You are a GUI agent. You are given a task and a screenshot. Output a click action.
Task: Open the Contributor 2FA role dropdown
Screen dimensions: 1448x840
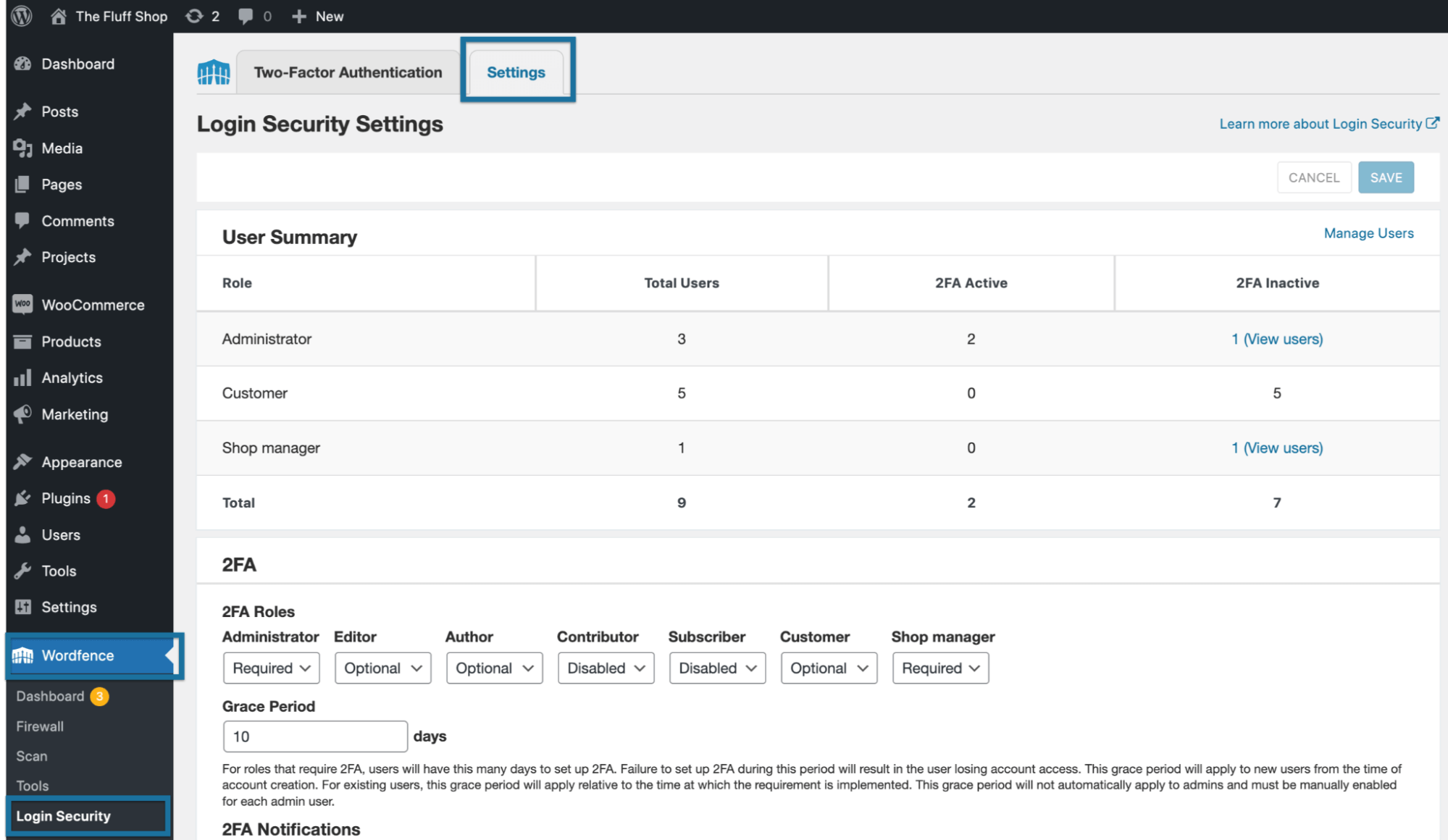click(x=606, y=668)
